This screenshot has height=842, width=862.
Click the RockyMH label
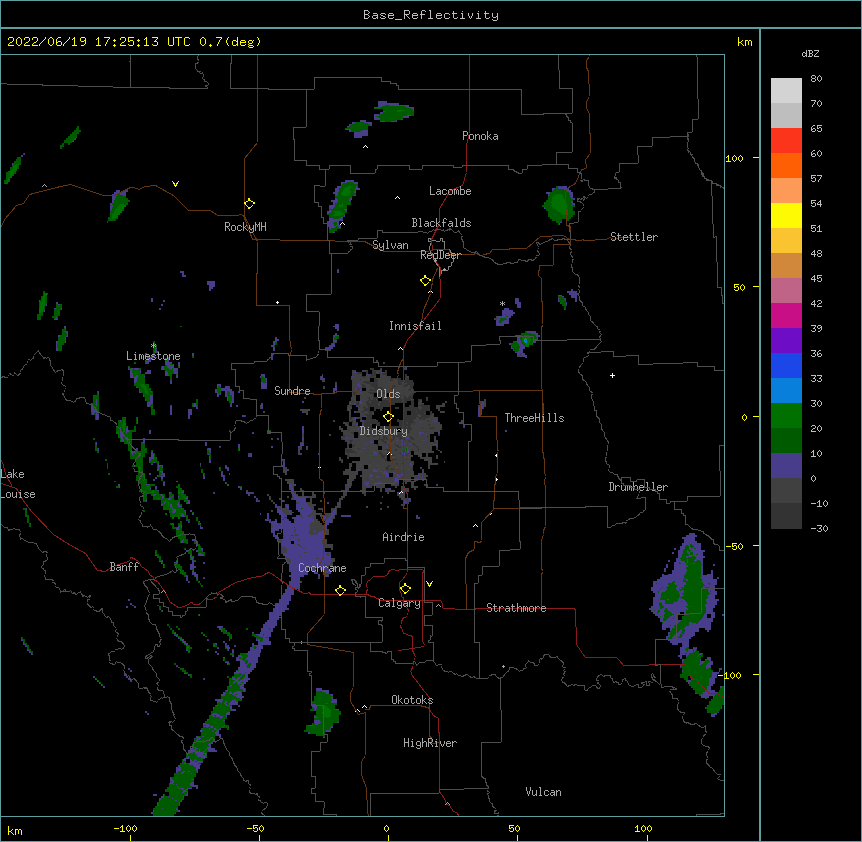pos(245,227)
